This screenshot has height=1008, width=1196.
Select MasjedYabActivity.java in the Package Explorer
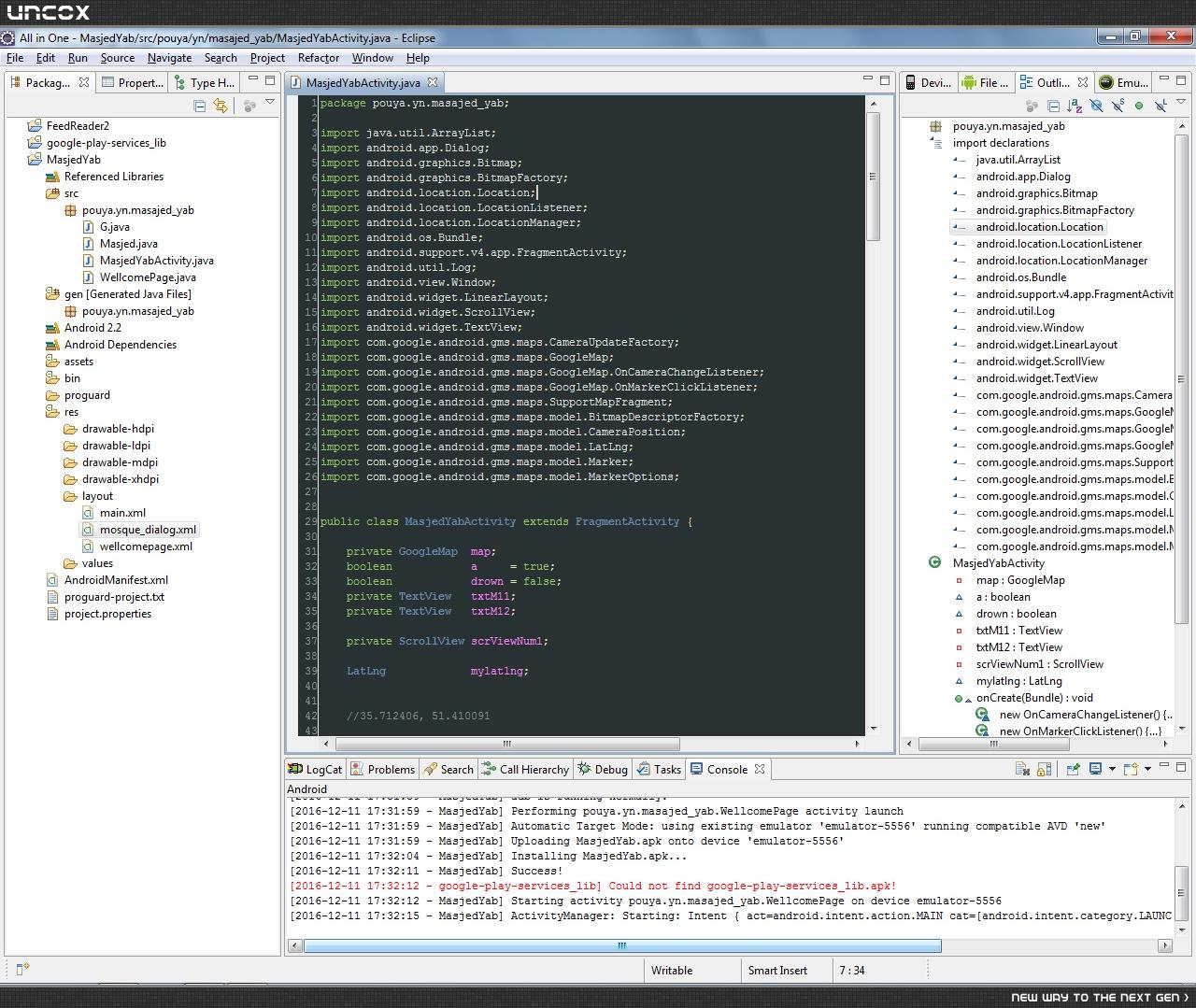click(156, 261)
